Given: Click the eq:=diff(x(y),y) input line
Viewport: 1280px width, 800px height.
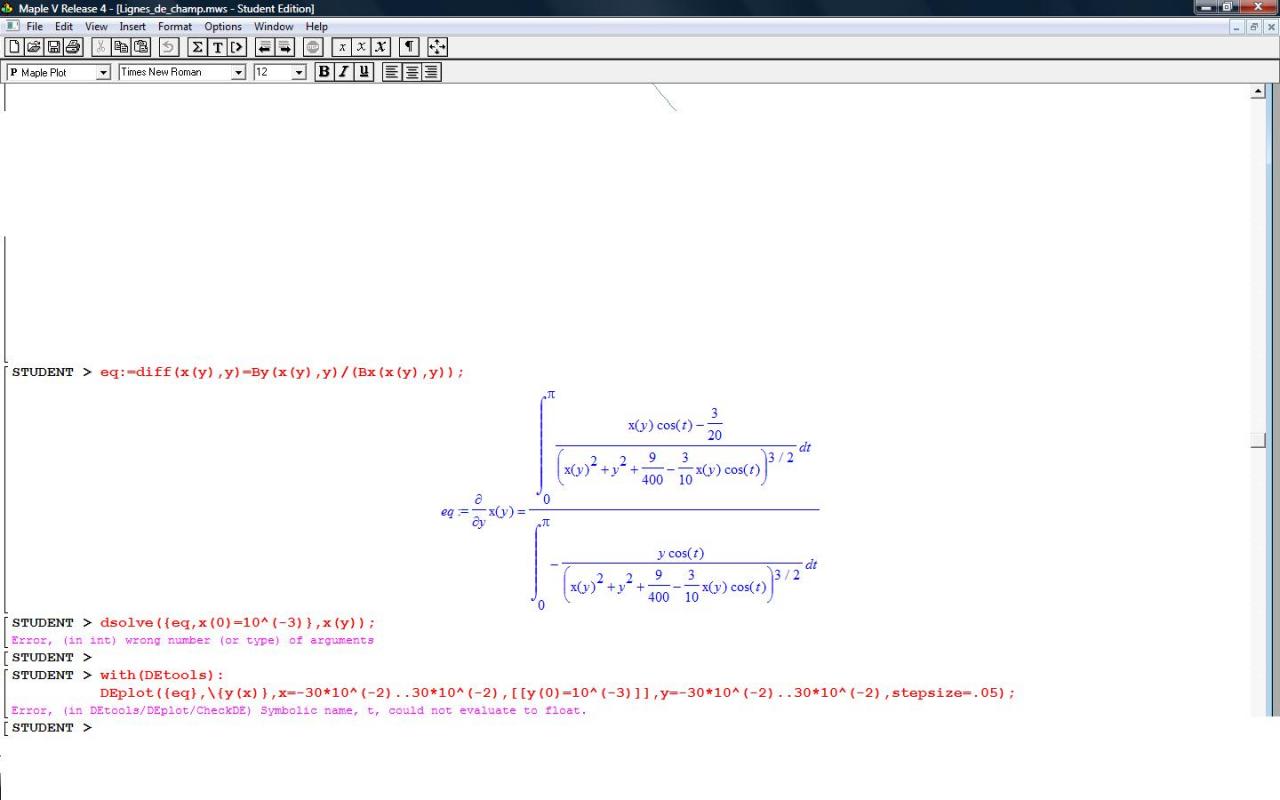Looking at the screenshot, I should 282,372.
